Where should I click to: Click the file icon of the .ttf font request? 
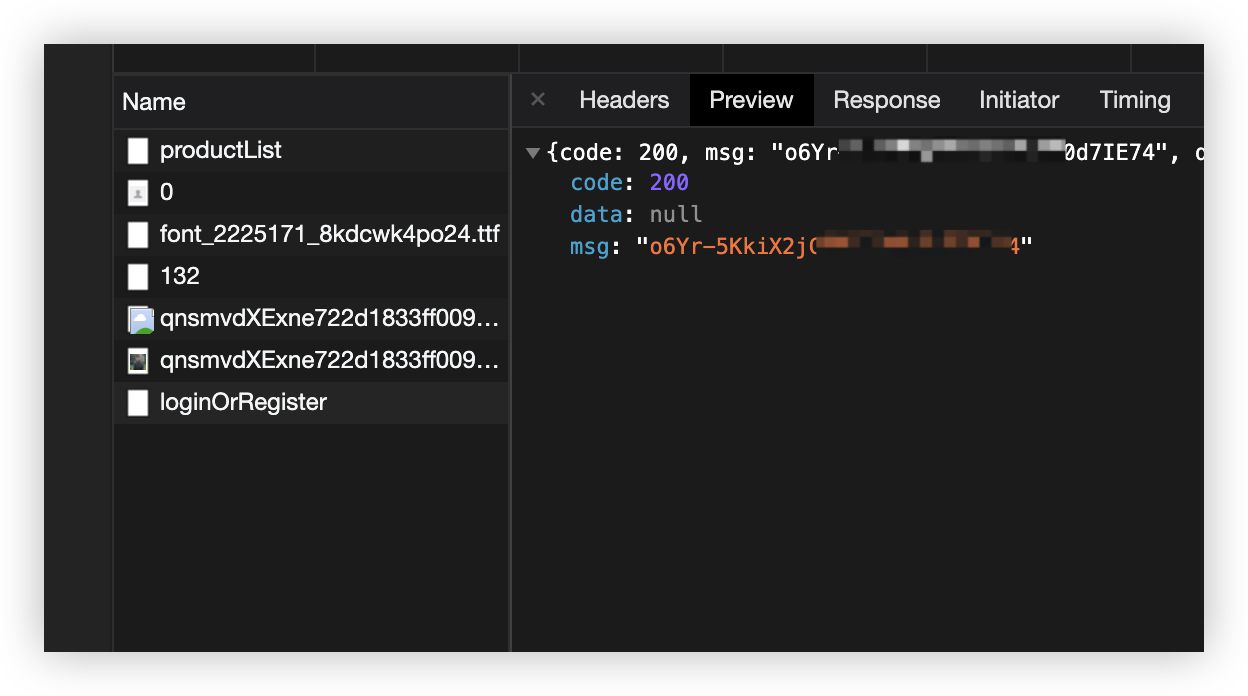pyautogui.click(x=138, y=235)
